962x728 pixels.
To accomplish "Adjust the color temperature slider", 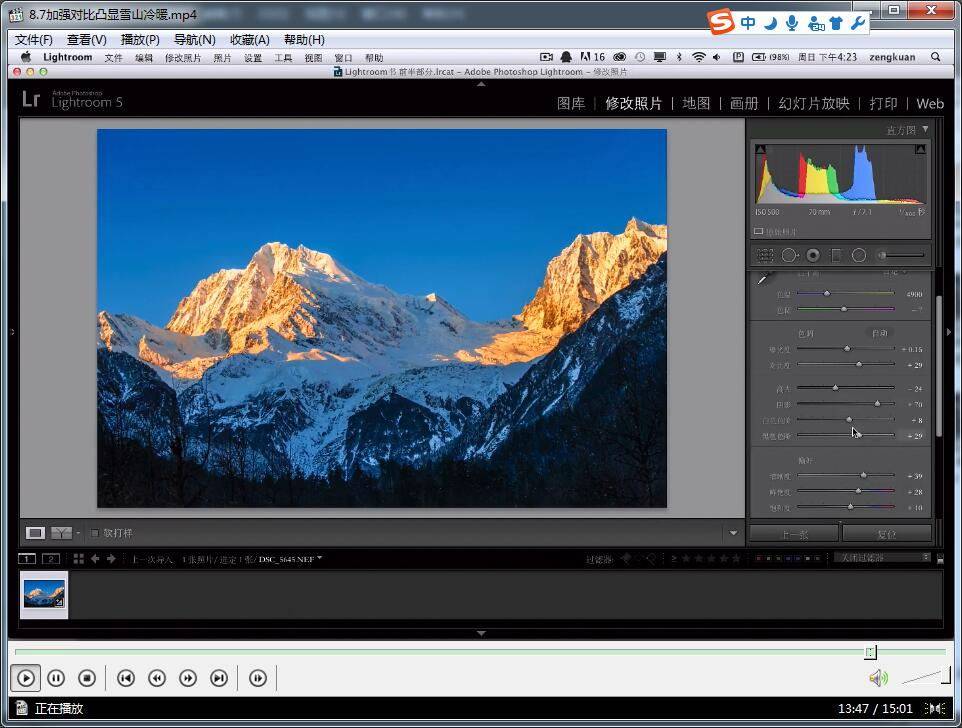I will (827, 294).
